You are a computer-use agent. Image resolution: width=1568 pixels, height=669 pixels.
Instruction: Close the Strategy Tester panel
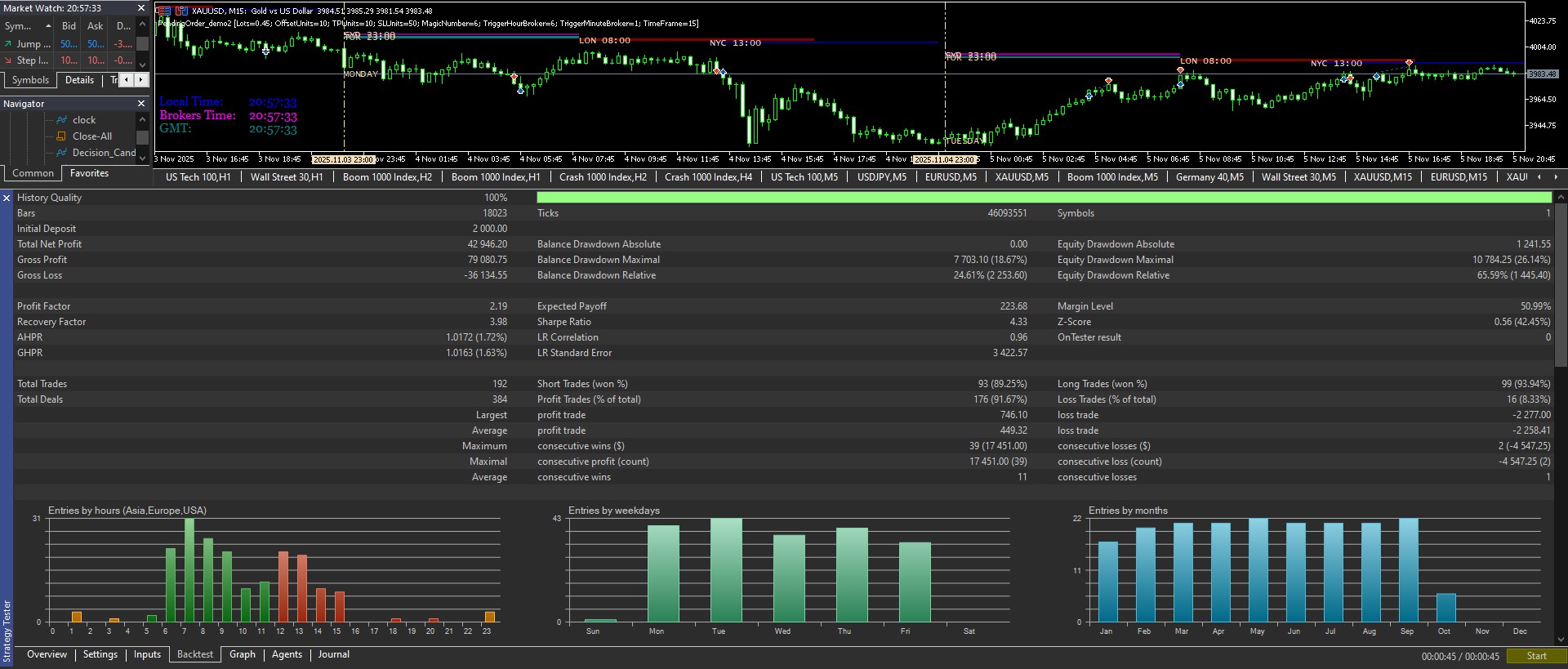tap(7, 198)
